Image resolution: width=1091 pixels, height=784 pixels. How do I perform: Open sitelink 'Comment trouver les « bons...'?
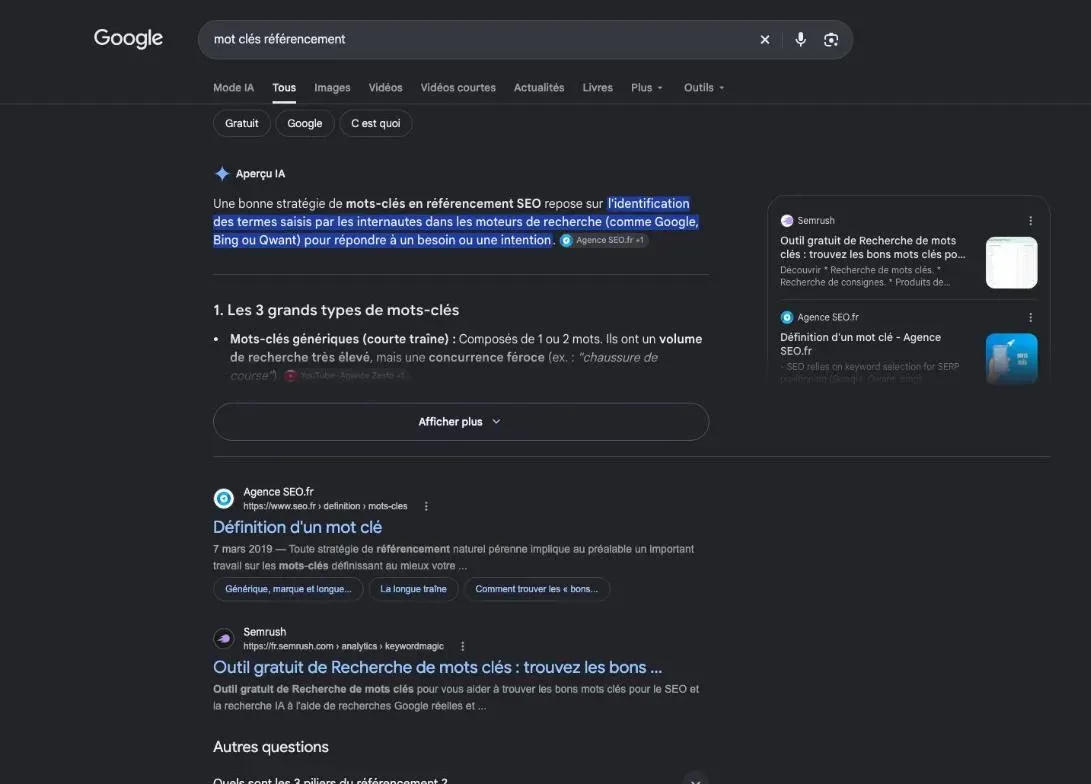click(x=536, y=589)
